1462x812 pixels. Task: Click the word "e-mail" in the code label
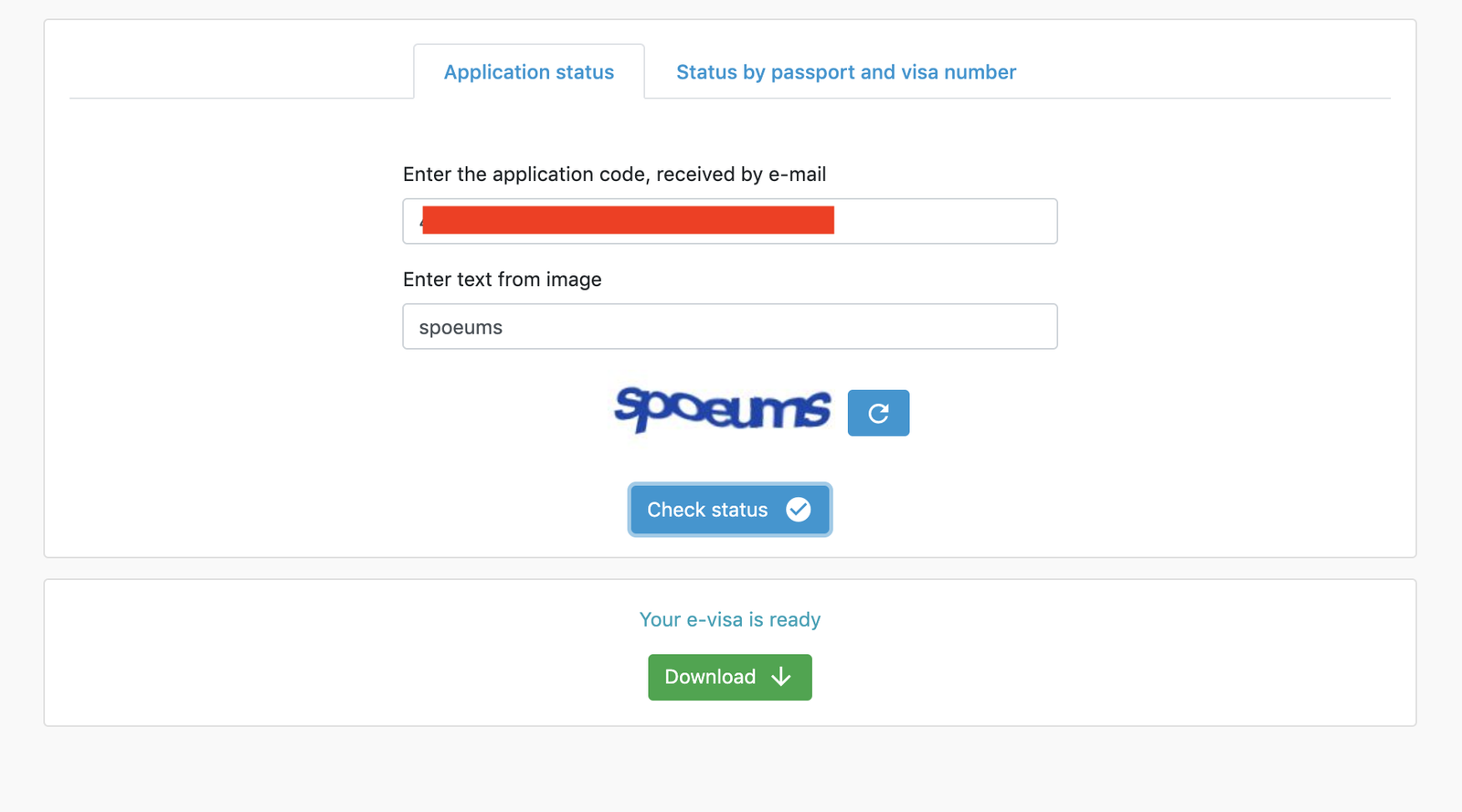point(797,174)
